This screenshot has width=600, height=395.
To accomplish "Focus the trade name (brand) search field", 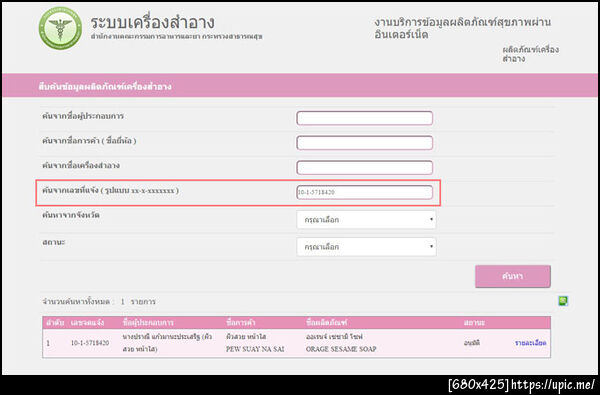I will point(364,143).
